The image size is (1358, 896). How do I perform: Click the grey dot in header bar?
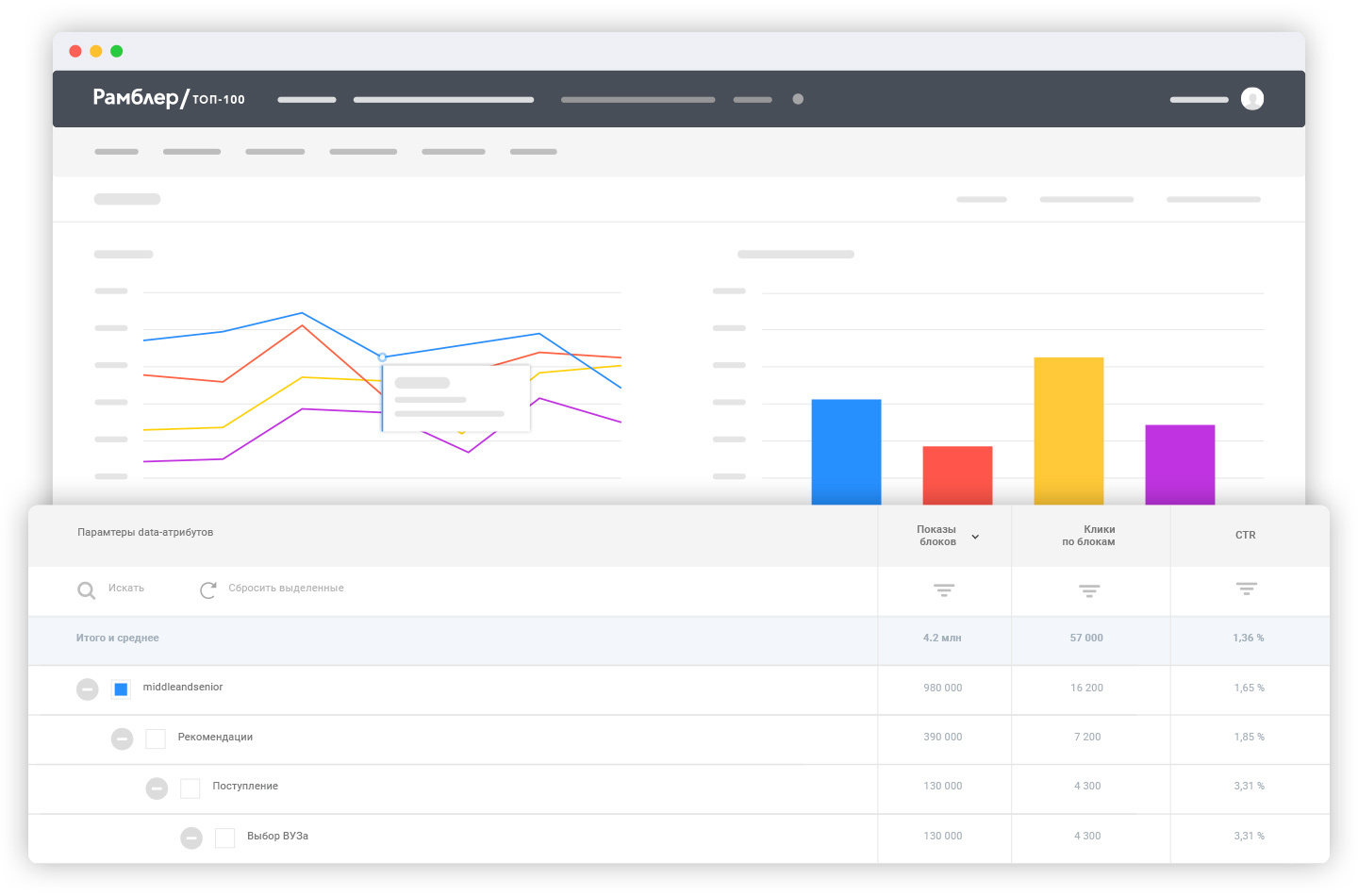798,99
